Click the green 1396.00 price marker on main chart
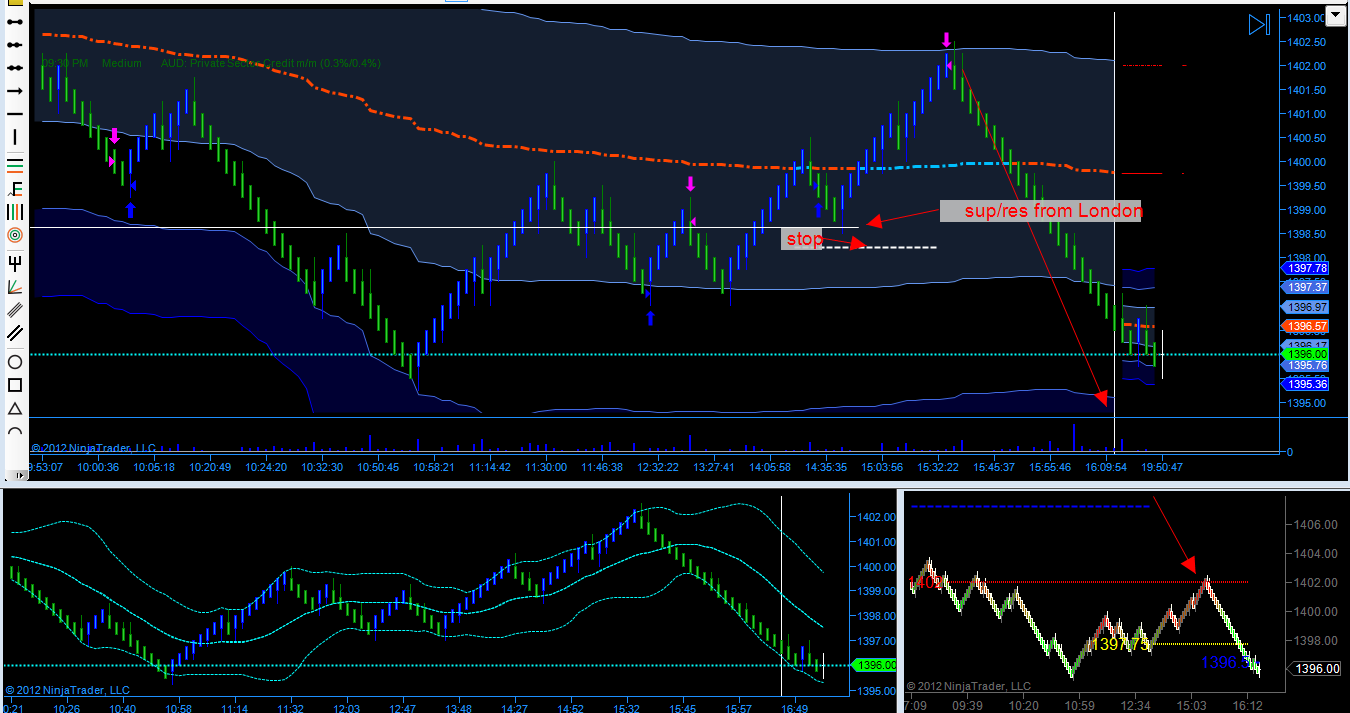Screen dimensions: 1350x713 [1307, 354]
